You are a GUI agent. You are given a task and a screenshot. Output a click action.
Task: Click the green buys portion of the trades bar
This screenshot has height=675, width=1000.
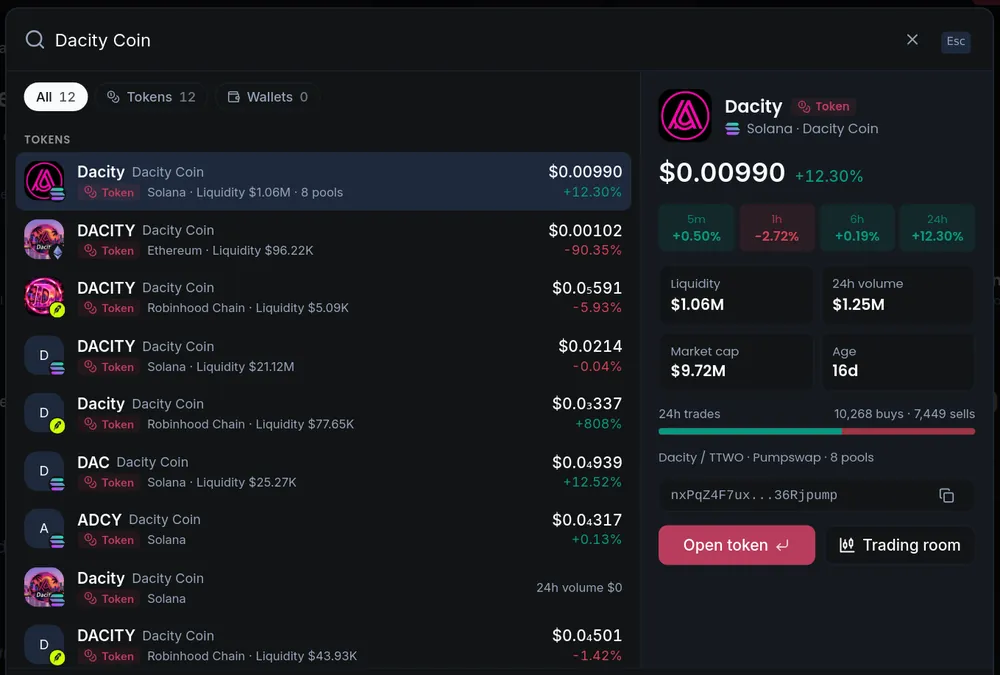(x=750, y=431)
